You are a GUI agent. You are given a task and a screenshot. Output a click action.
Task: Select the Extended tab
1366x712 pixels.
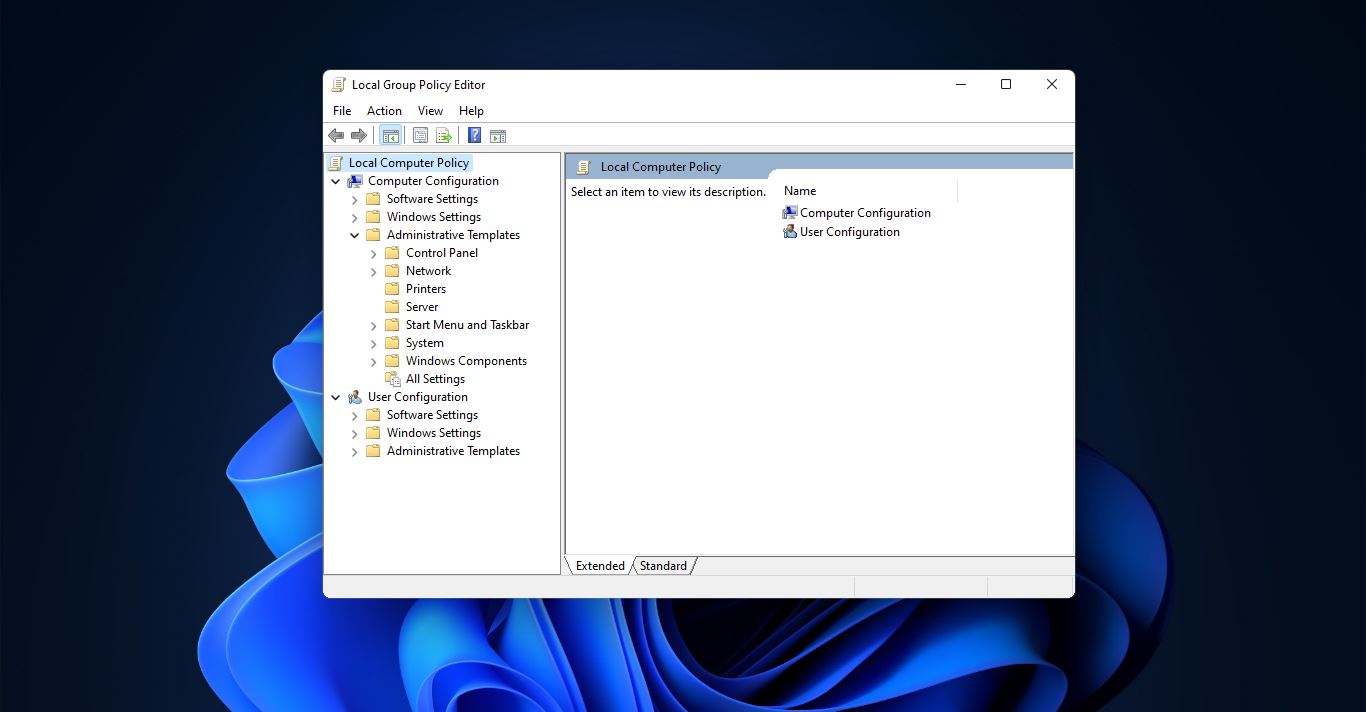(600, 566)
